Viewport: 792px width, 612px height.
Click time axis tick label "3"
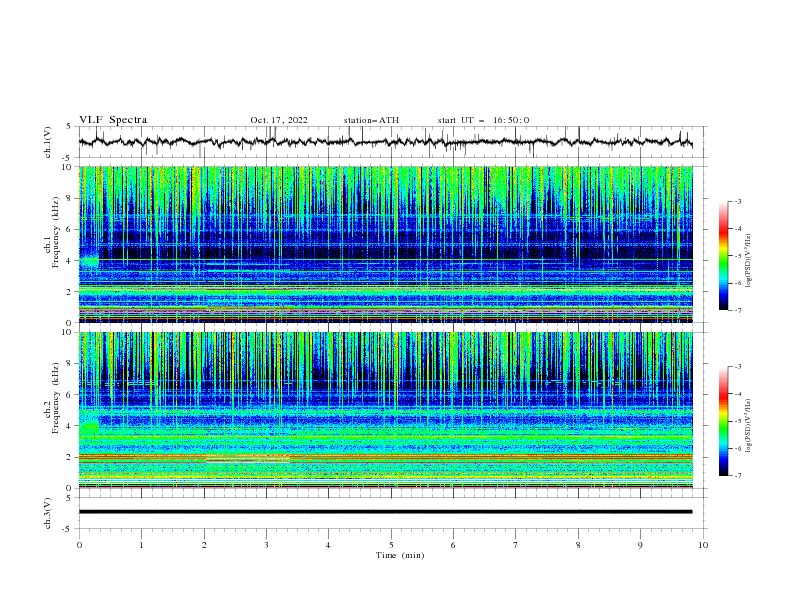(x=266, y=545)
